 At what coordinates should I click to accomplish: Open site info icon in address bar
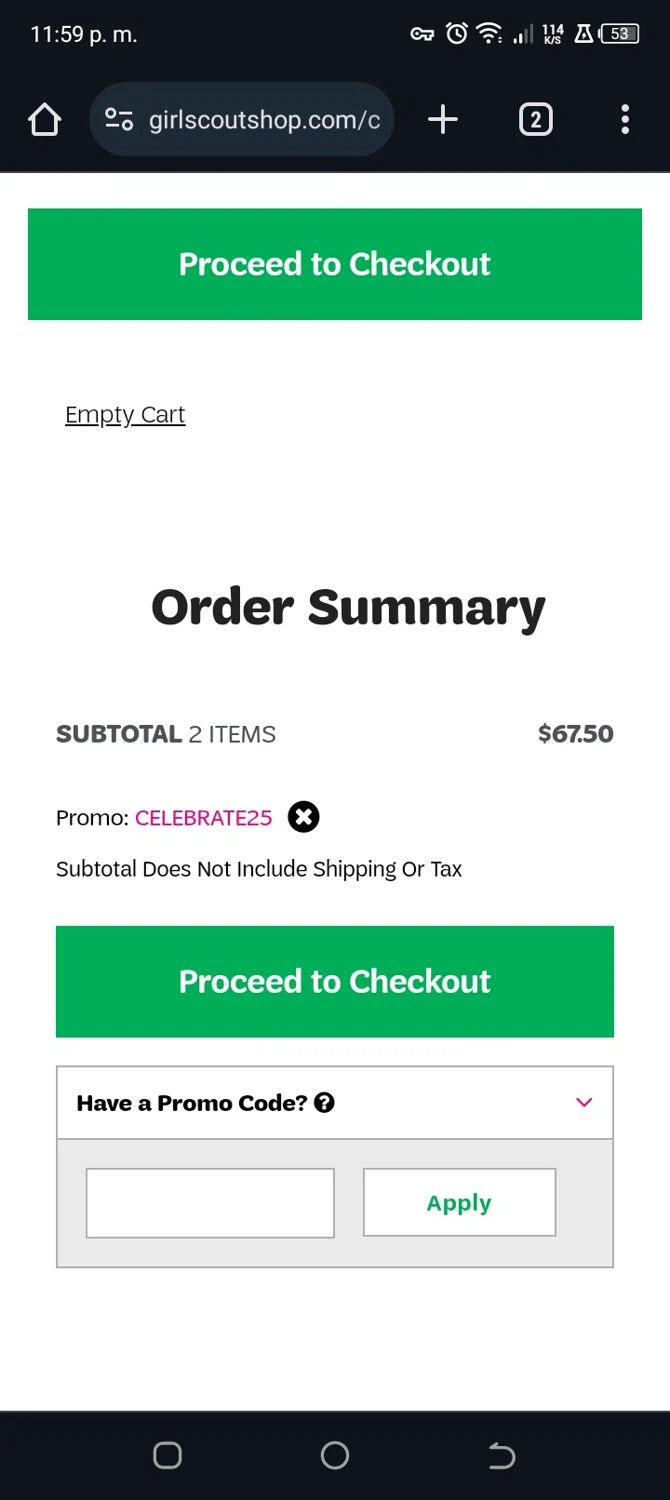[119, 120]
